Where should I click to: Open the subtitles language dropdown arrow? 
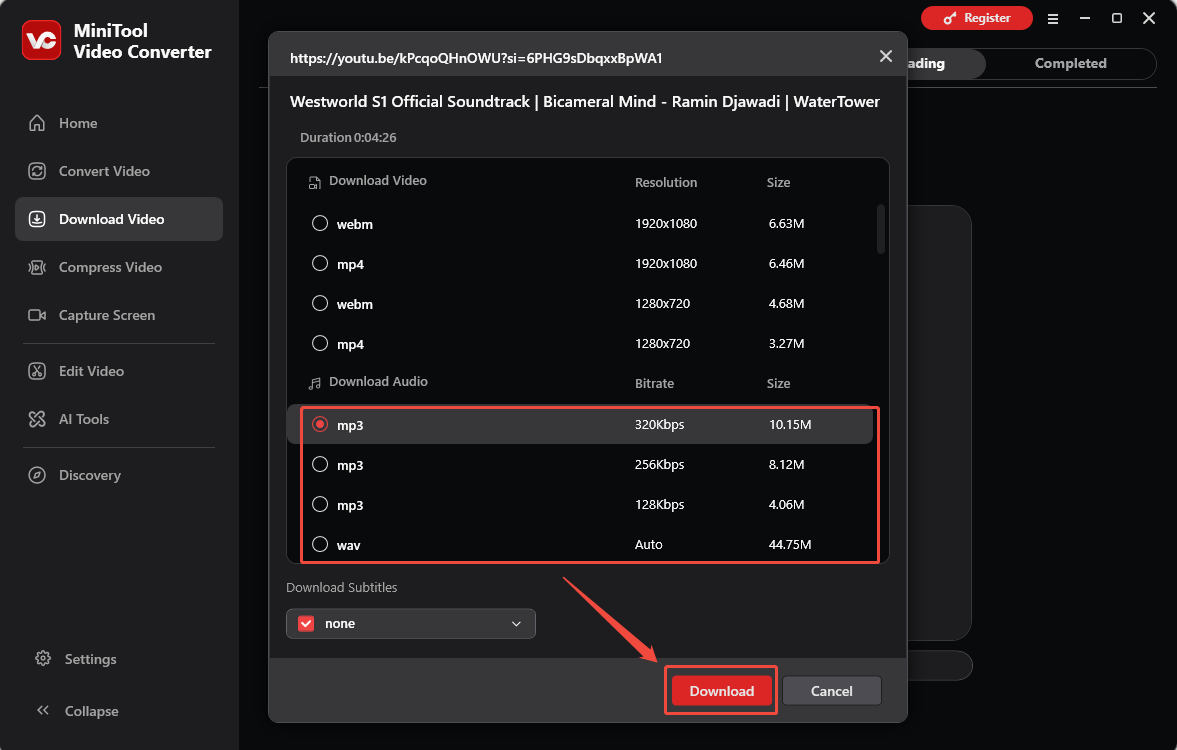516,624
